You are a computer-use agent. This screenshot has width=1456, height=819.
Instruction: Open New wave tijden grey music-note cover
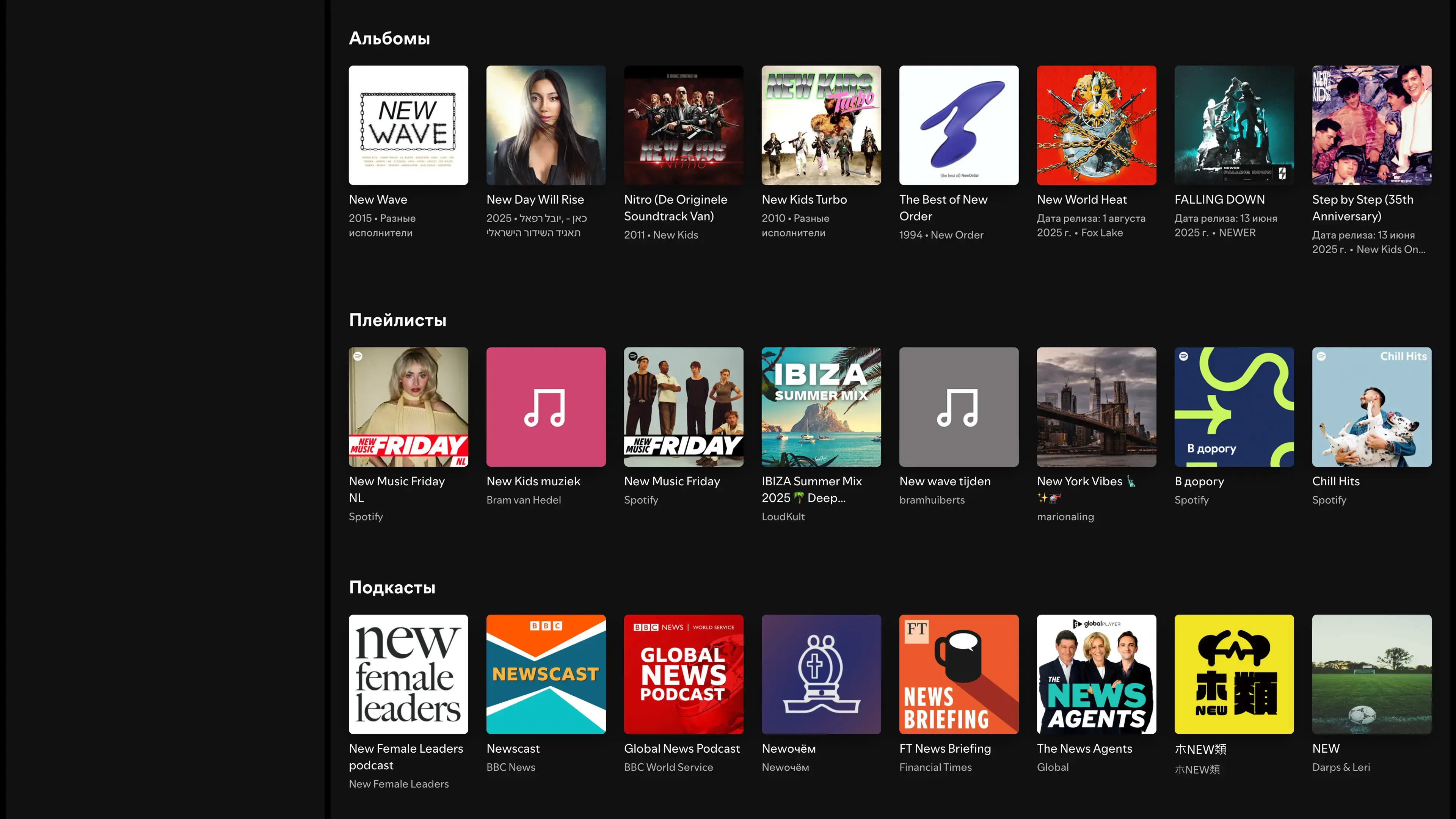(x=959, y=406)
